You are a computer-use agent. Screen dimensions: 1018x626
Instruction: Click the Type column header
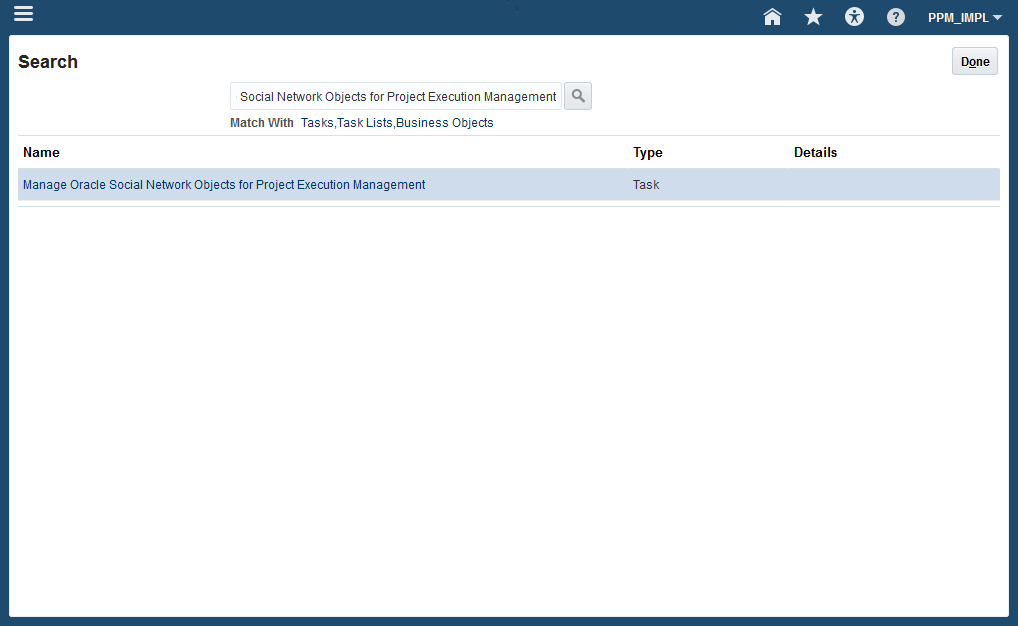pyautogui.click(x=647, y=152)
